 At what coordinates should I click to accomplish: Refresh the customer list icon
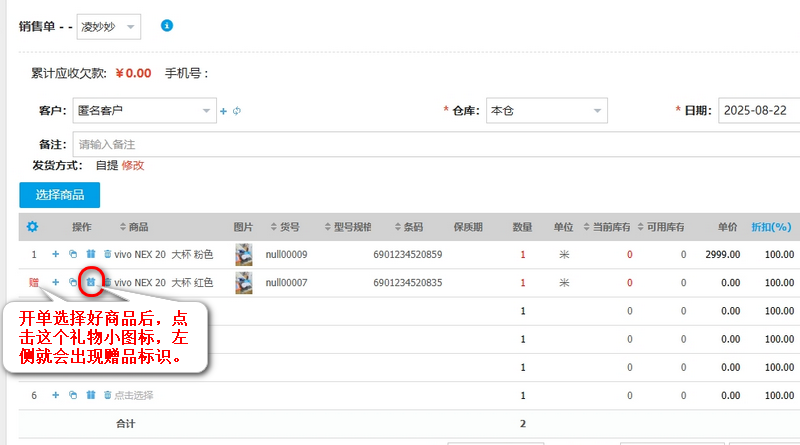pos(237,111)
